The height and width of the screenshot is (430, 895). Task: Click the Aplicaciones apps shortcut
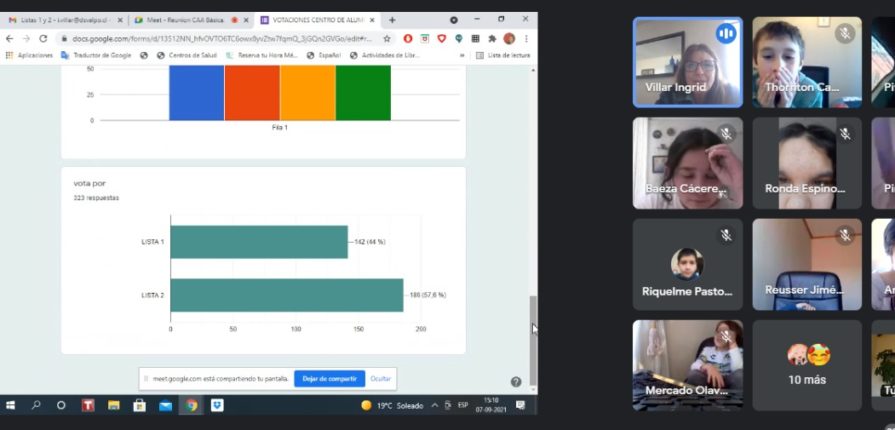(30, 55)
